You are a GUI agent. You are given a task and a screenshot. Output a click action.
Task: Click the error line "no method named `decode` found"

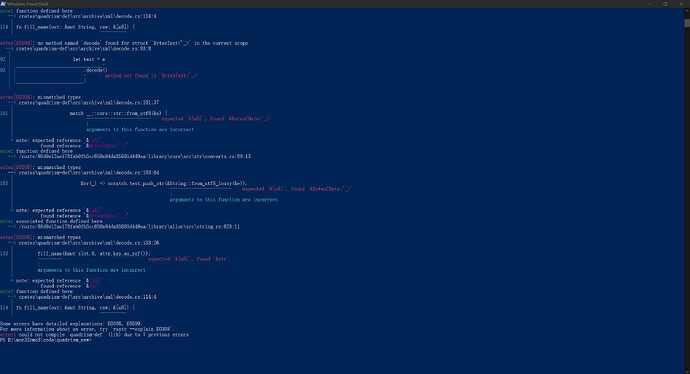point(124,43)
